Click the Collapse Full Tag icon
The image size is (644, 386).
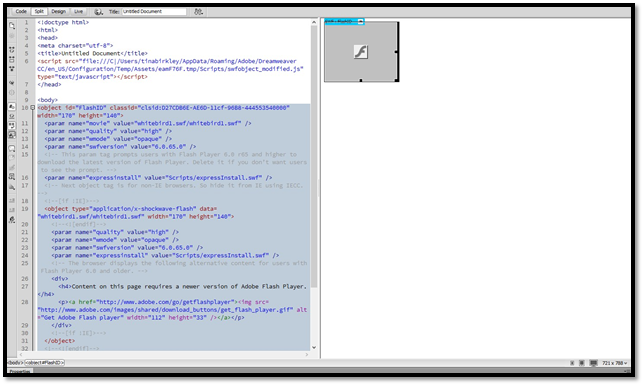(12, 49)
